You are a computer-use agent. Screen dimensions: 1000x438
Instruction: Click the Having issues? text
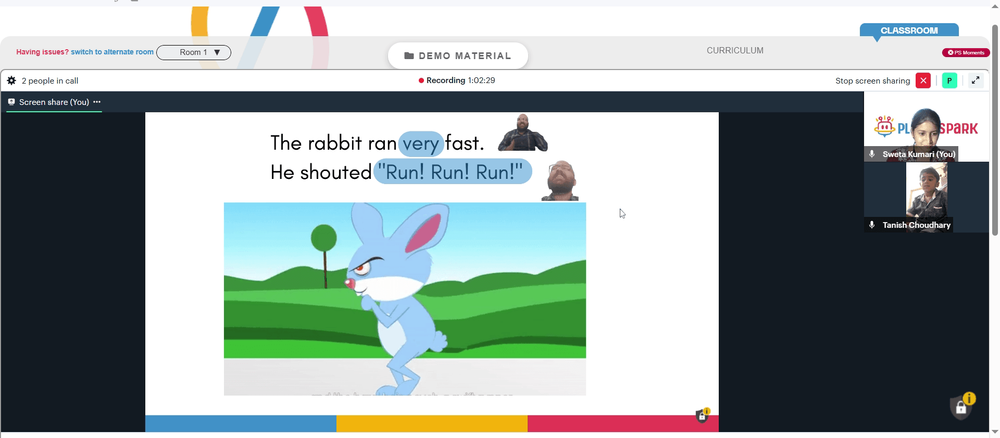[x=42, y=52]
